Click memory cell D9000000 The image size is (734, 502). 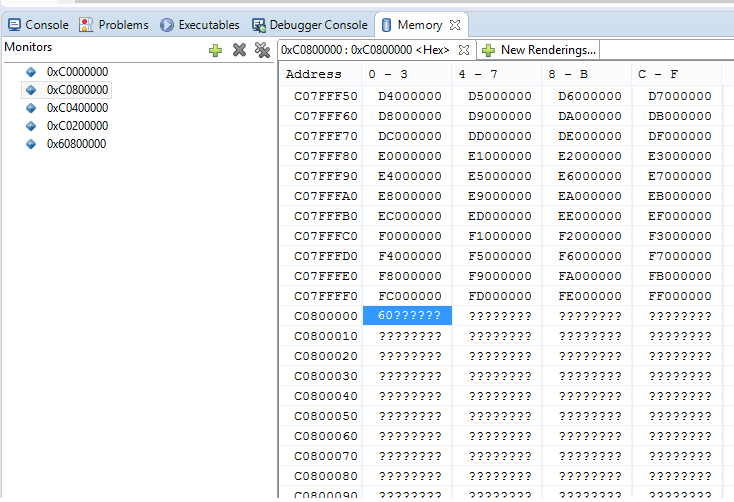(499, 116)
